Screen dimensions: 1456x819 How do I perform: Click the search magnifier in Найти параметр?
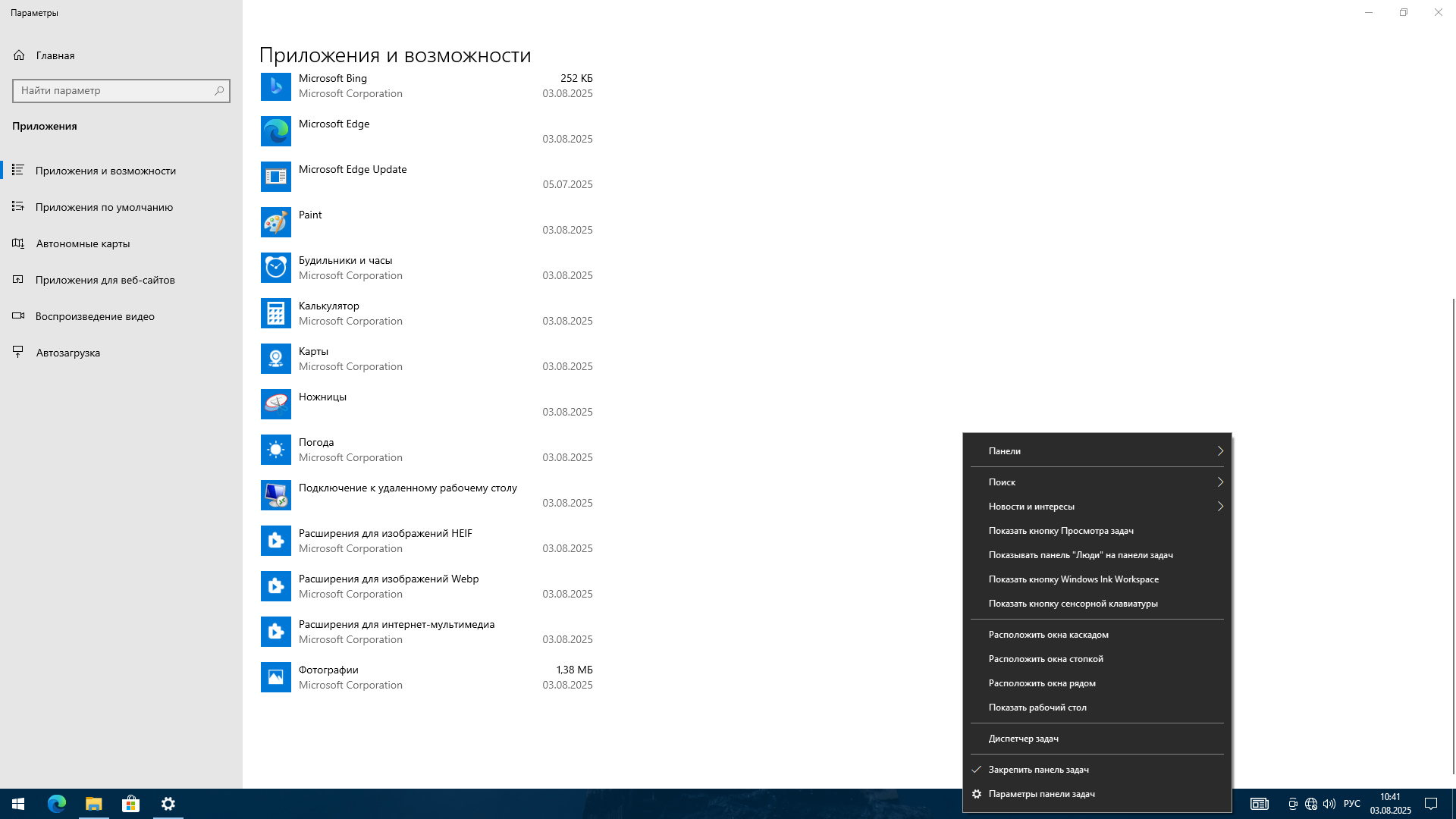(219, 90)
